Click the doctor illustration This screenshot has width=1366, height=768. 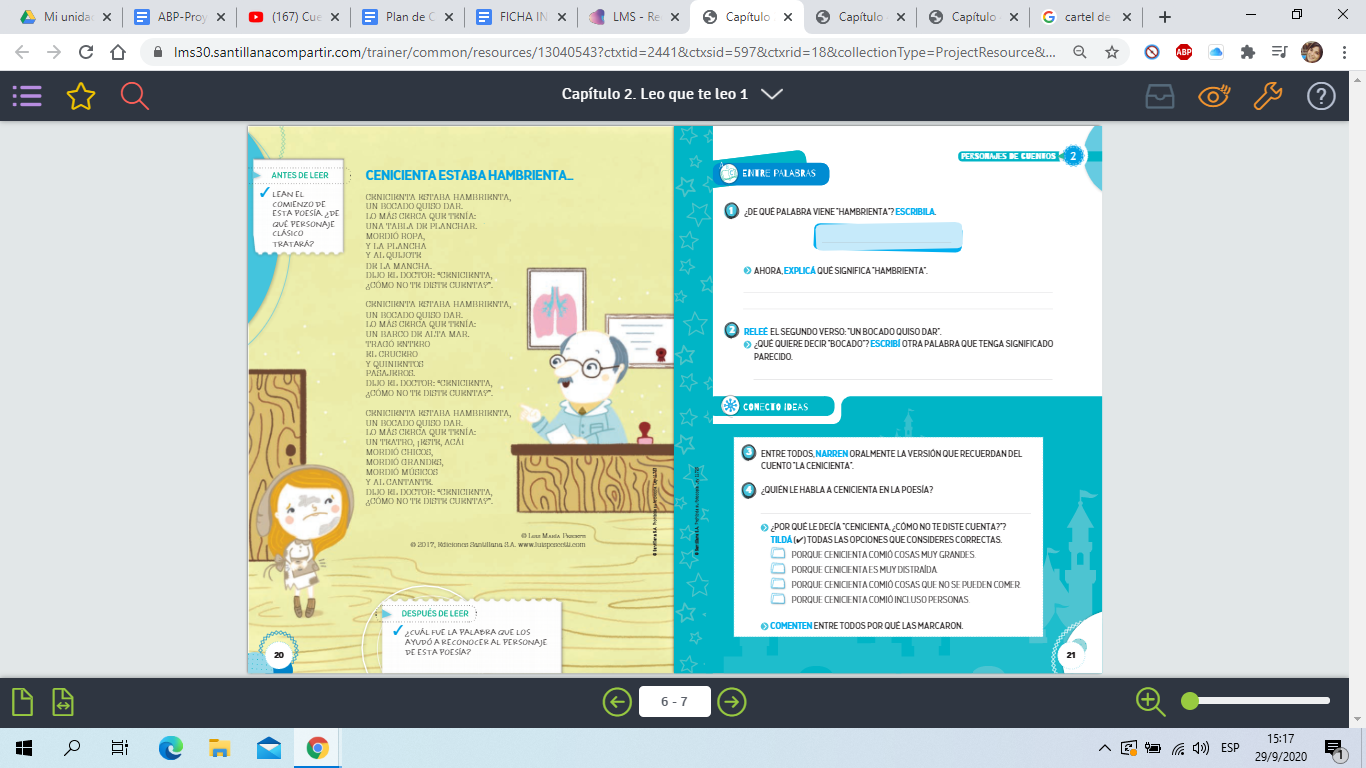pos(582,390)
